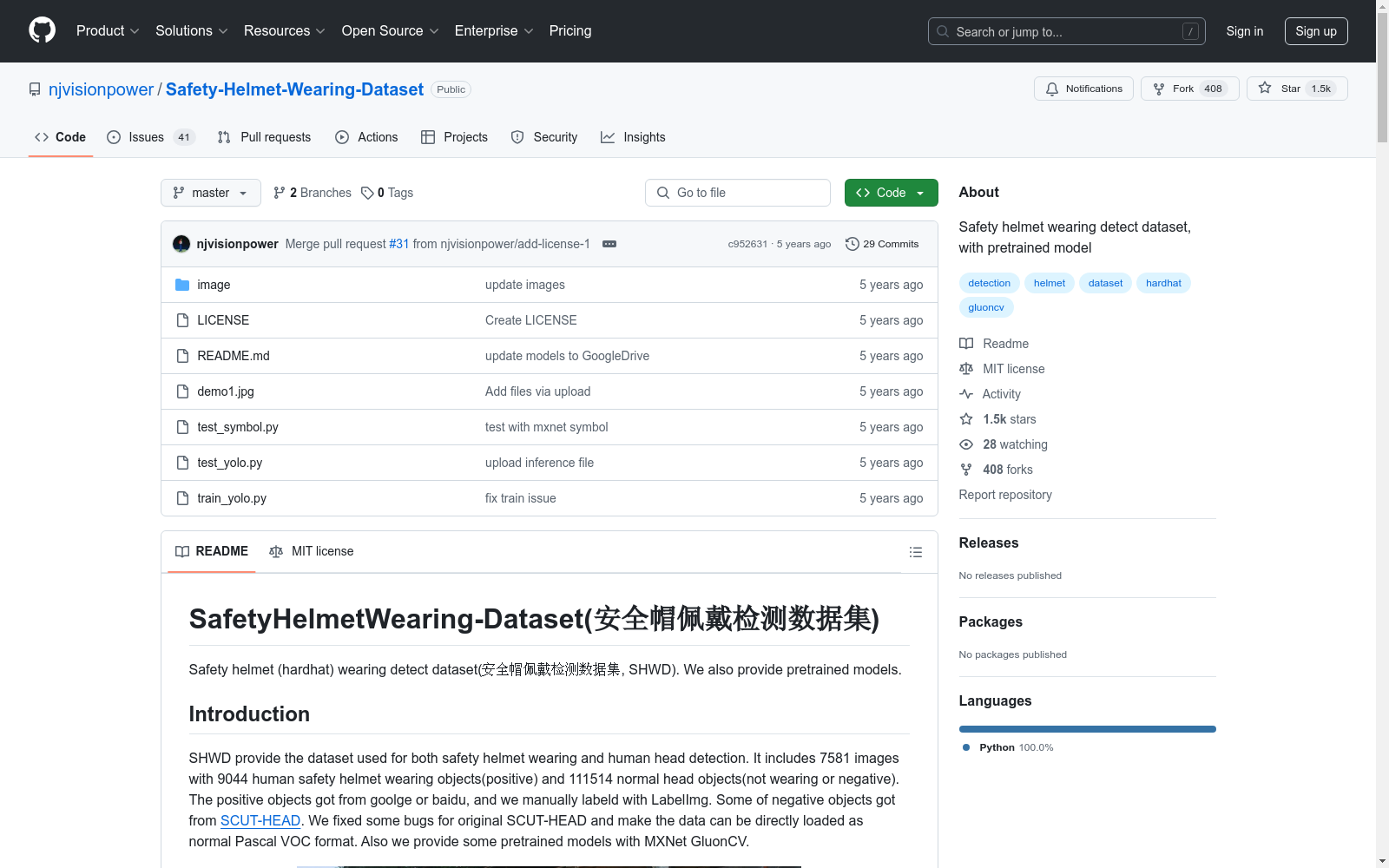Click the LICENSE file icon
The image size is (1389, 868).
(x=182, y=320)
